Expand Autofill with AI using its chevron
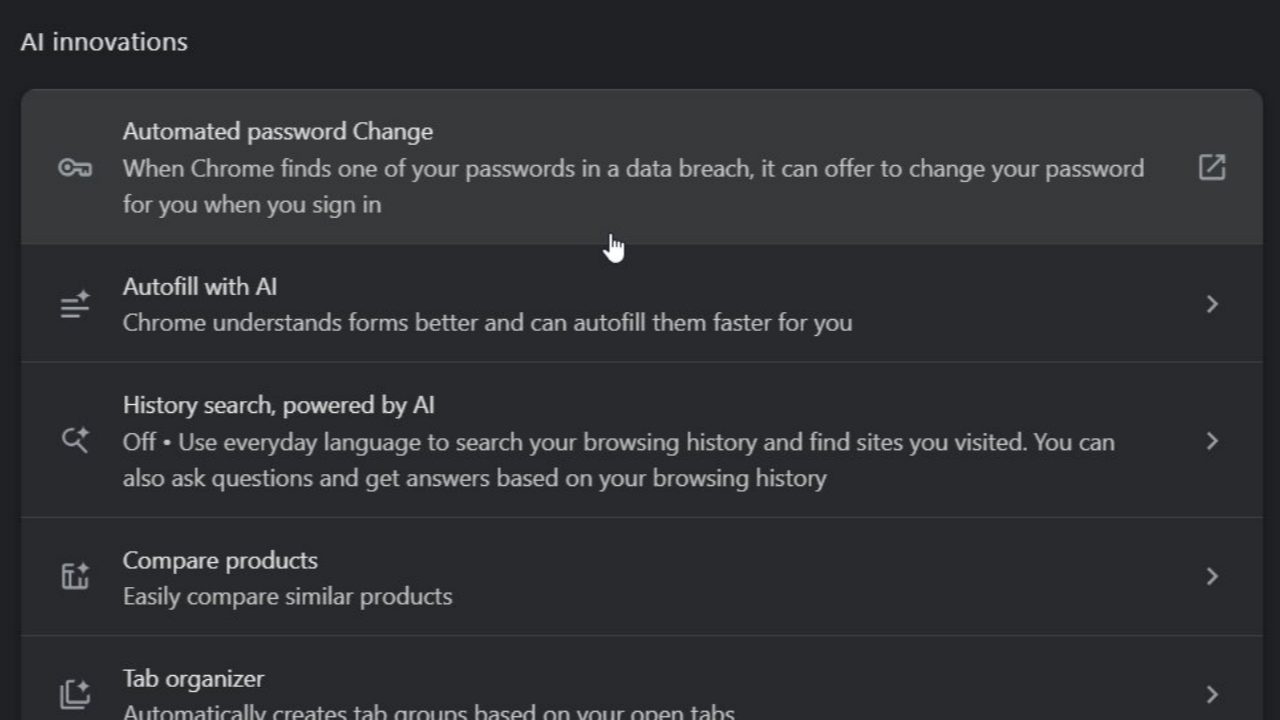This screenshot has height=720, width=1280. (x=1212, y=304)
